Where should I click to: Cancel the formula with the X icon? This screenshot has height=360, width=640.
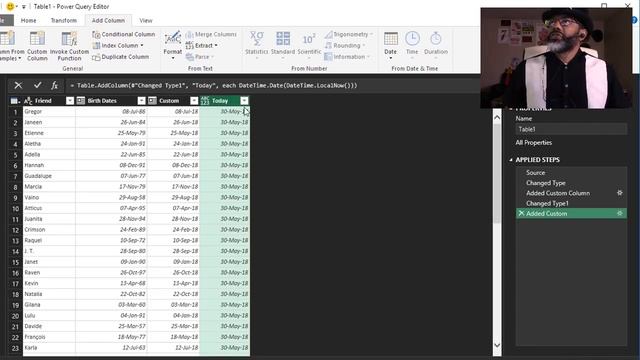pyautogui.click(x=18, y=85)
